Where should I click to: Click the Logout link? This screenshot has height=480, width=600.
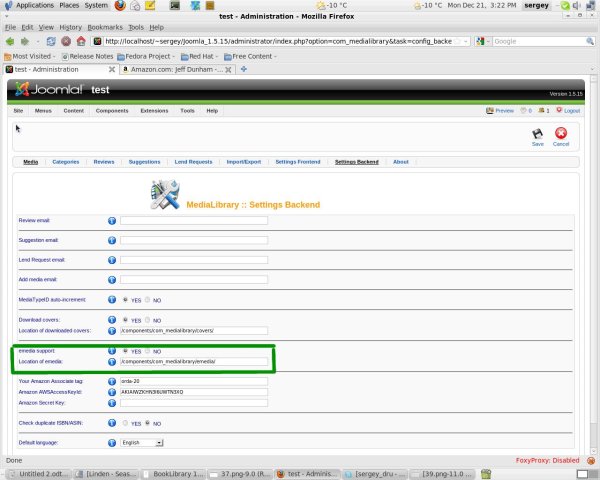pyautogui.click(x=568, y=111)
